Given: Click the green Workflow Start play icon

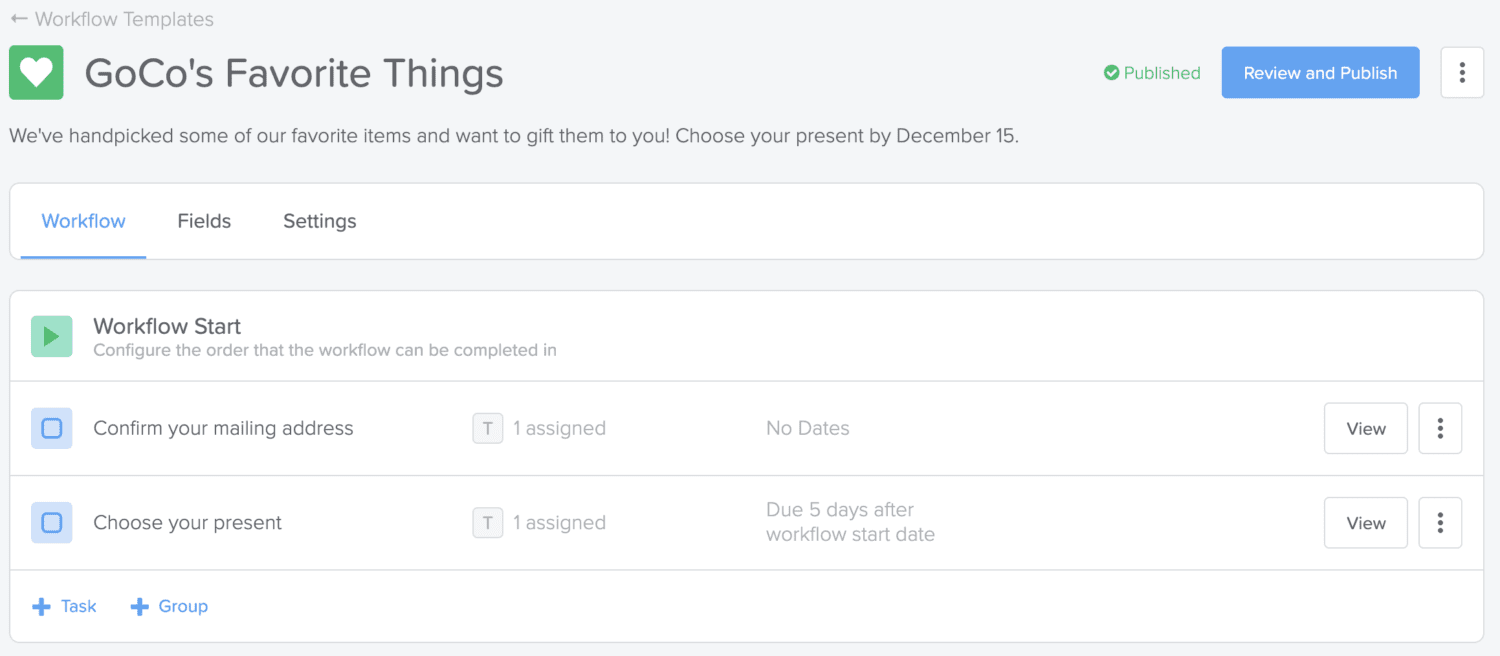Looking at the screenshot, I should coord(51,337).
